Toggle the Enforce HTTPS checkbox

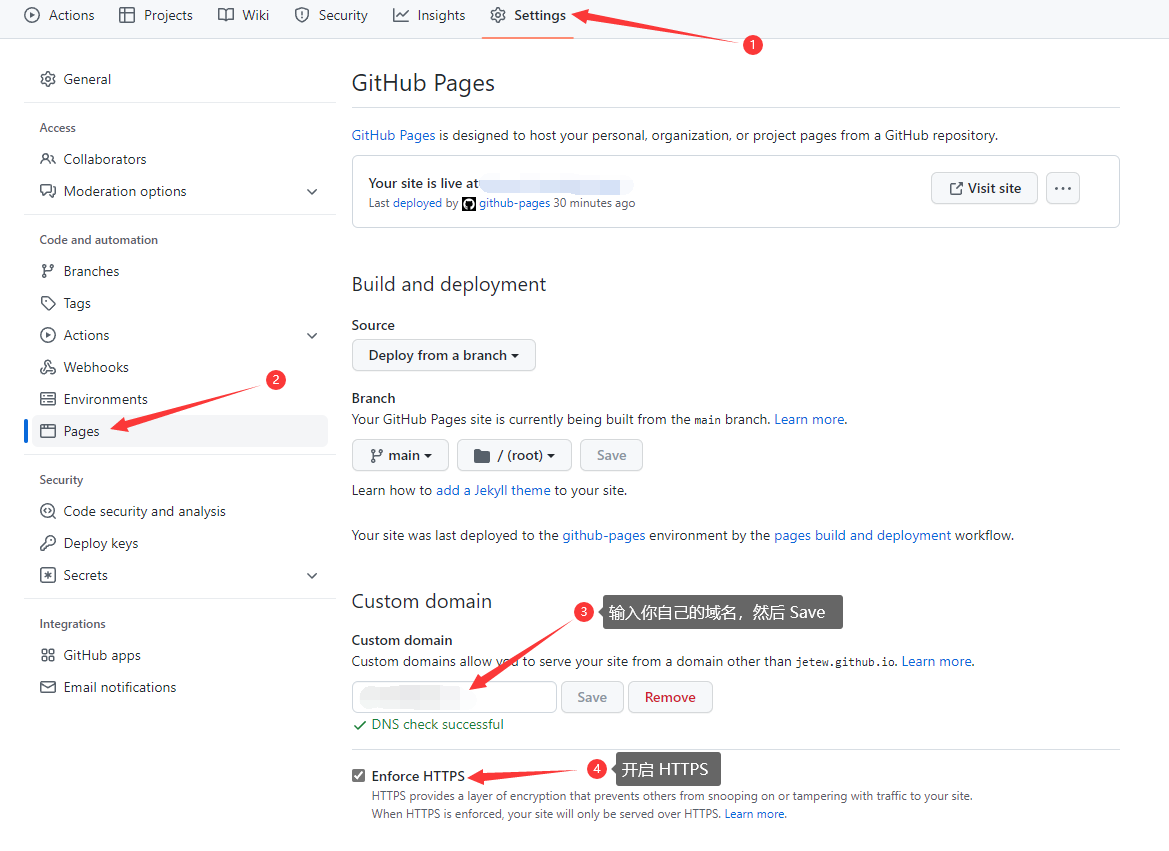(x=359, y=776)
